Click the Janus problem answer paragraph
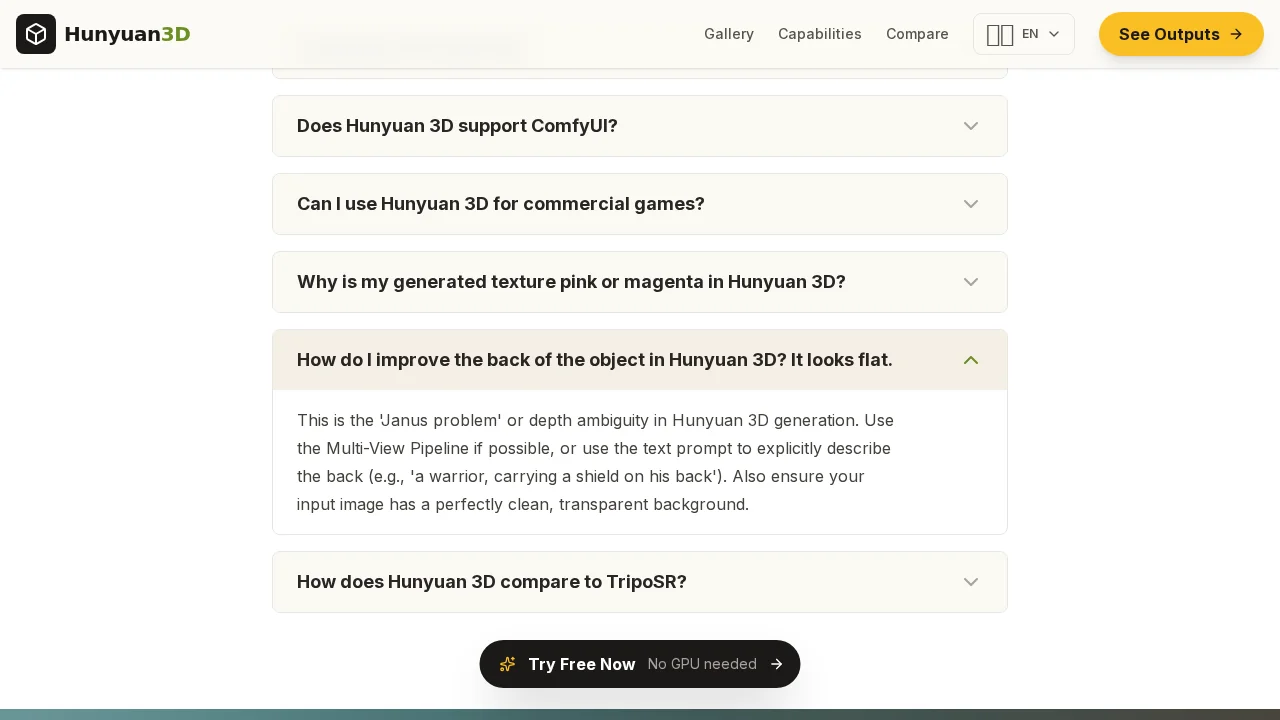The width and height of the screenshot is (1280, 720). [x=595, y=462]
